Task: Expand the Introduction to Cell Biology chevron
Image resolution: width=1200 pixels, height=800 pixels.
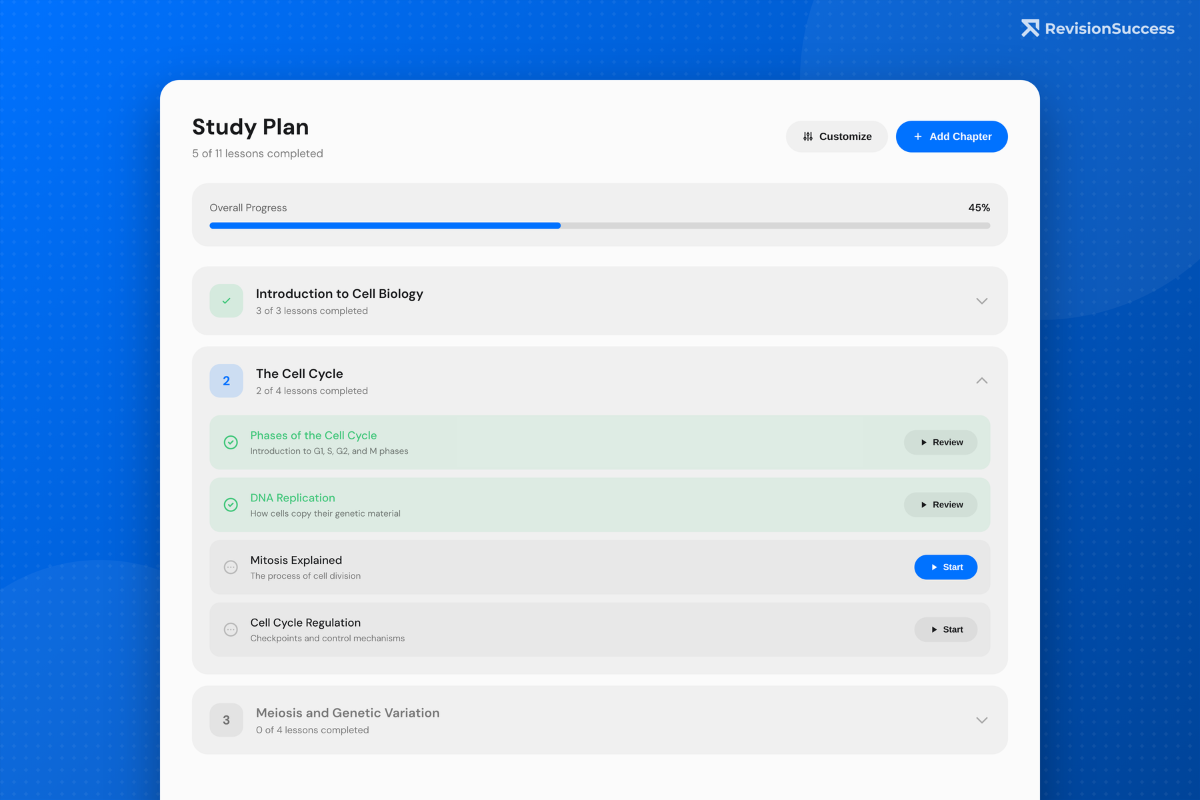Action: 982,301
